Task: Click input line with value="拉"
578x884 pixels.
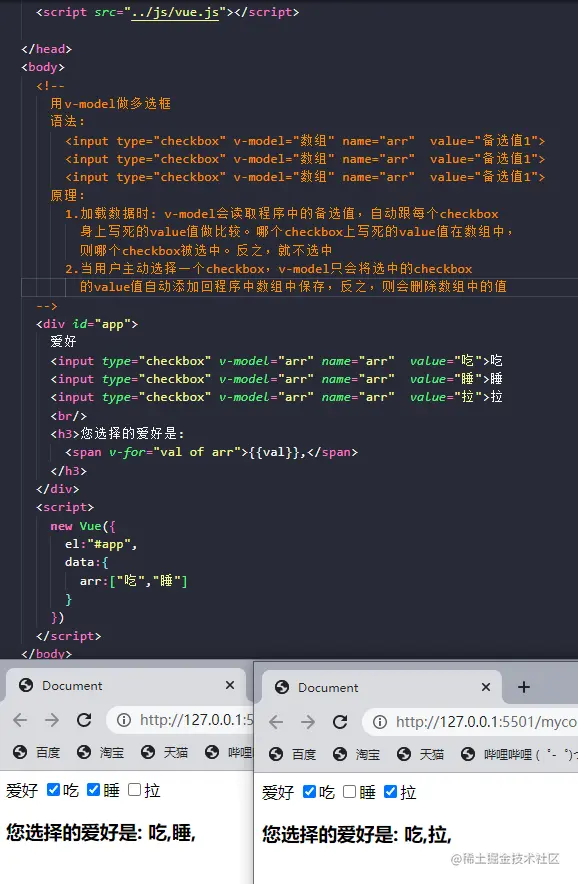Action: 276,397
